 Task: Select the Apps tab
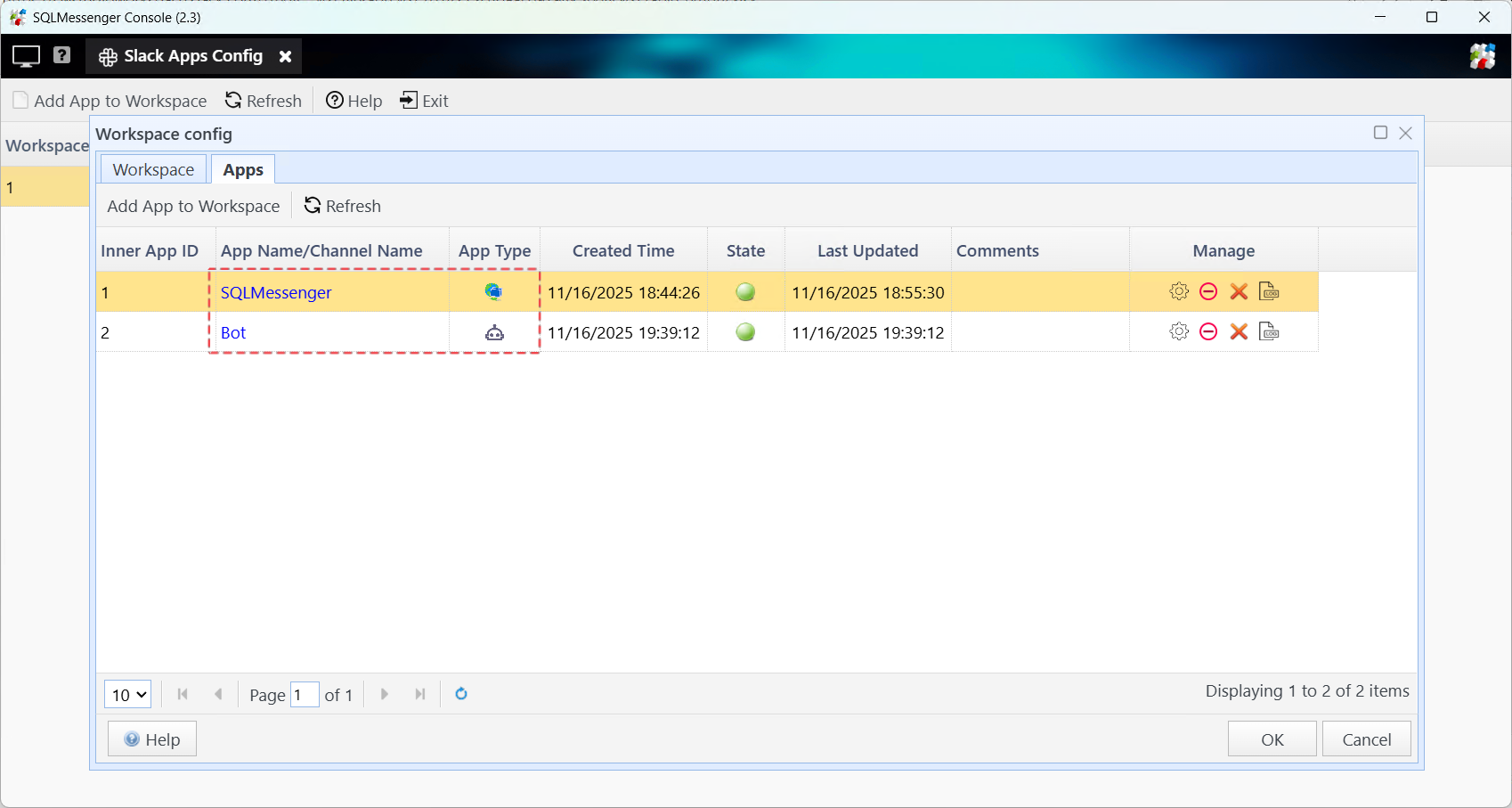[242, 168]
